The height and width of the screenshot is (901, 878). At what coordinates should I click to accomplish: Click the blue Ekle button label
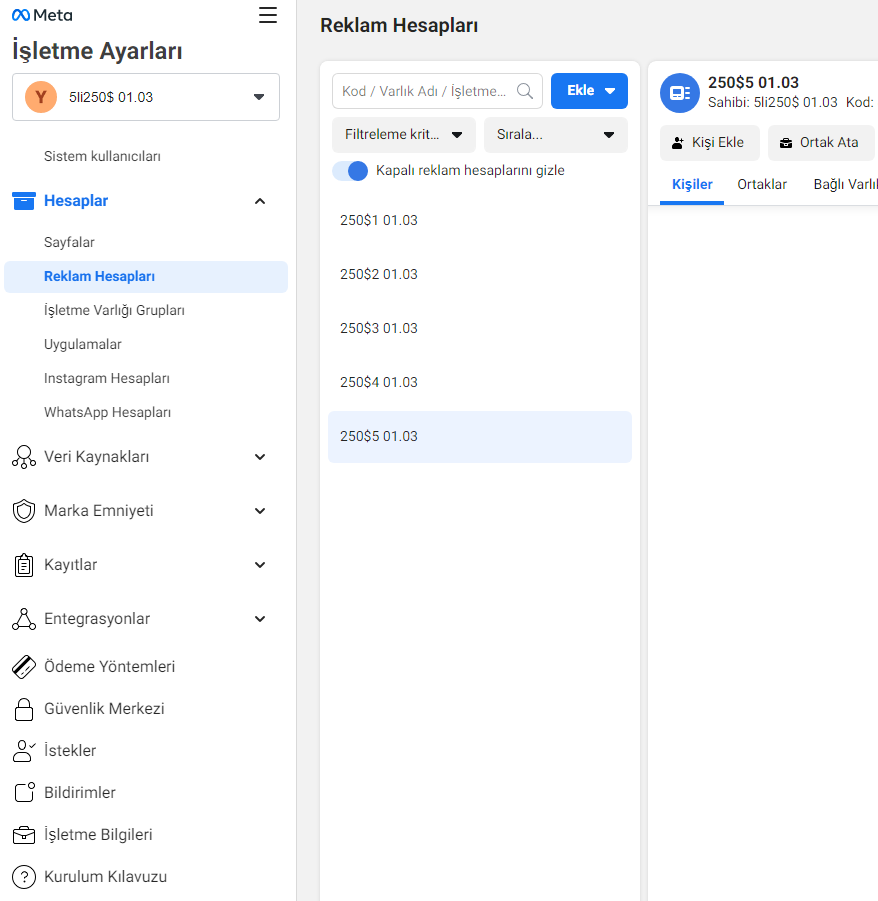pyautogui.click(x=580, y=91)
